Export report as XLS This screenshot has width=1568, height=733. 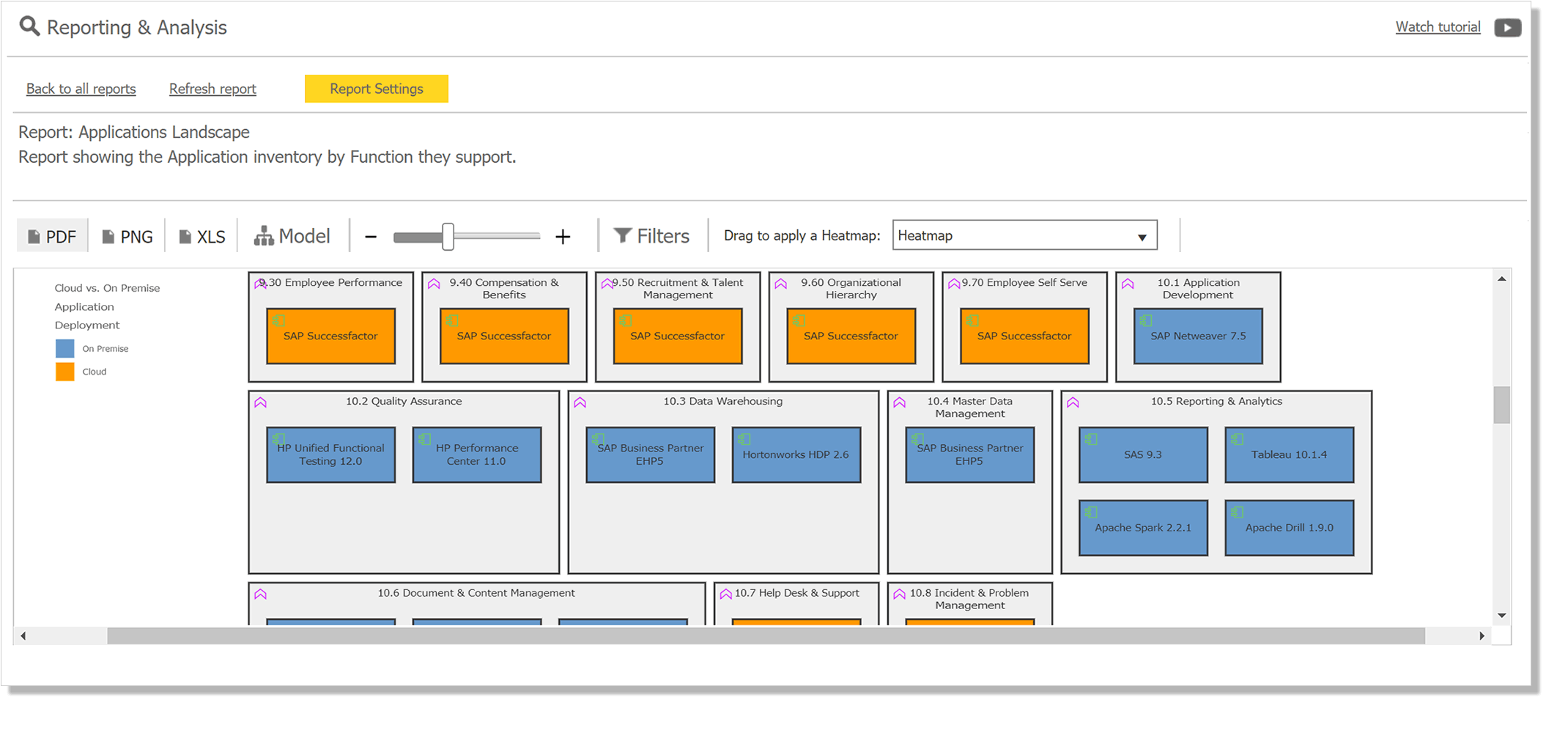(202, 236)
